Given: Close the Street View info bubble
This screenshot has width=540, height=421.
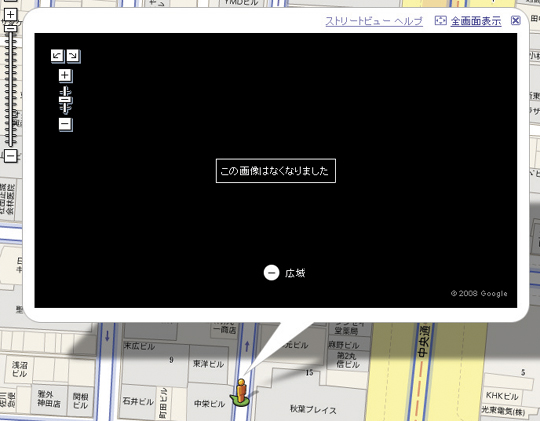Looking at the screenshot, I should (516, 21).
